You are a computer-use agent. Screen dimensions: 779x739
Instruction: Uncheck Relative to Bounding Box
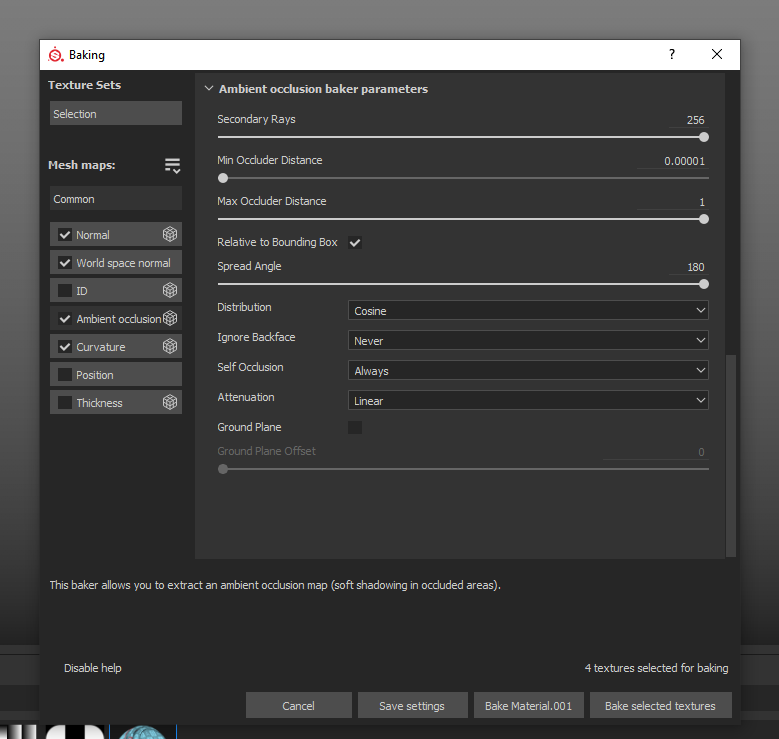[355, 243]
